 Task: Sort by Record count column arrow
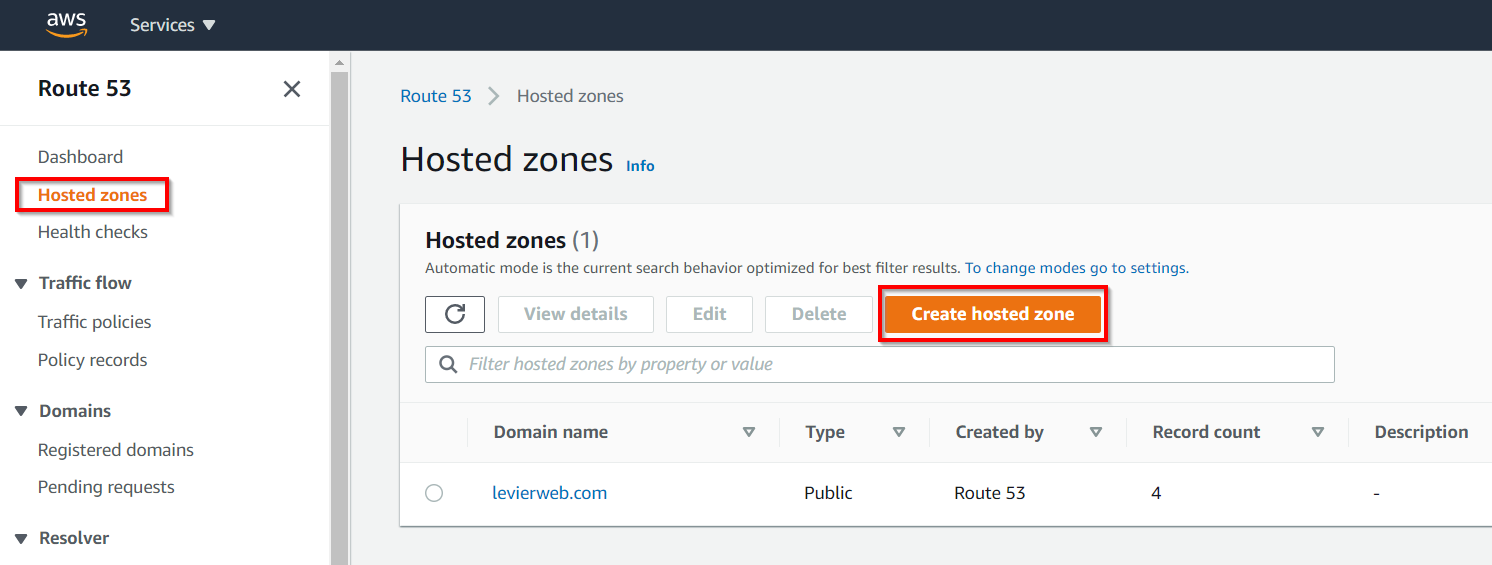click(x=1318, y=433)
